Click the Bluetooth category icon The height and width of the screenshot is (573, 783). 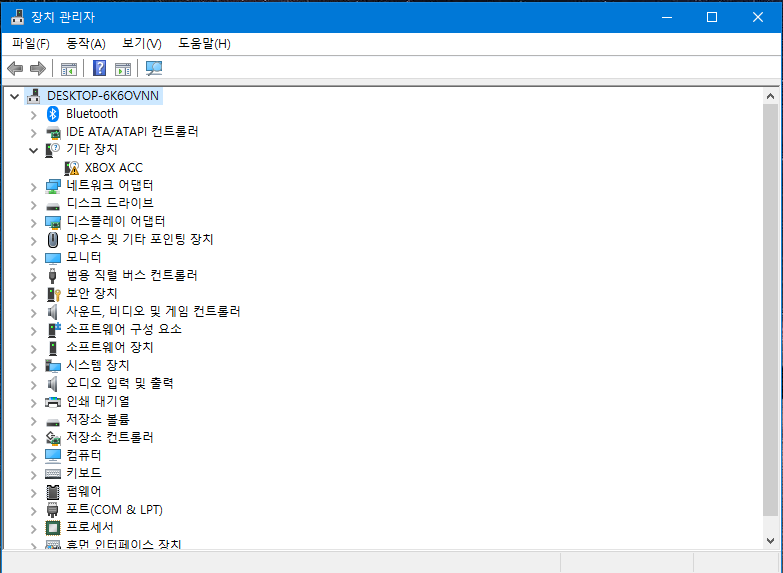pyautogui.click(x=53, y=114)
